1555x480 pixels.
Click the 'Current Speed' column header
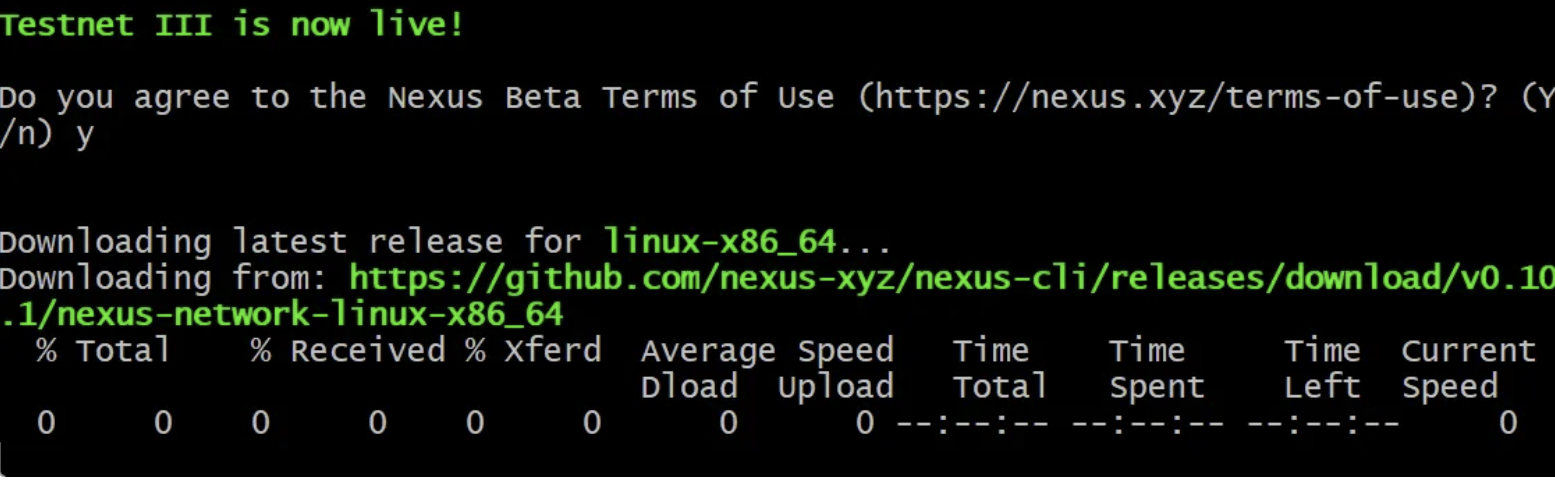click(x=1468, y=369)
